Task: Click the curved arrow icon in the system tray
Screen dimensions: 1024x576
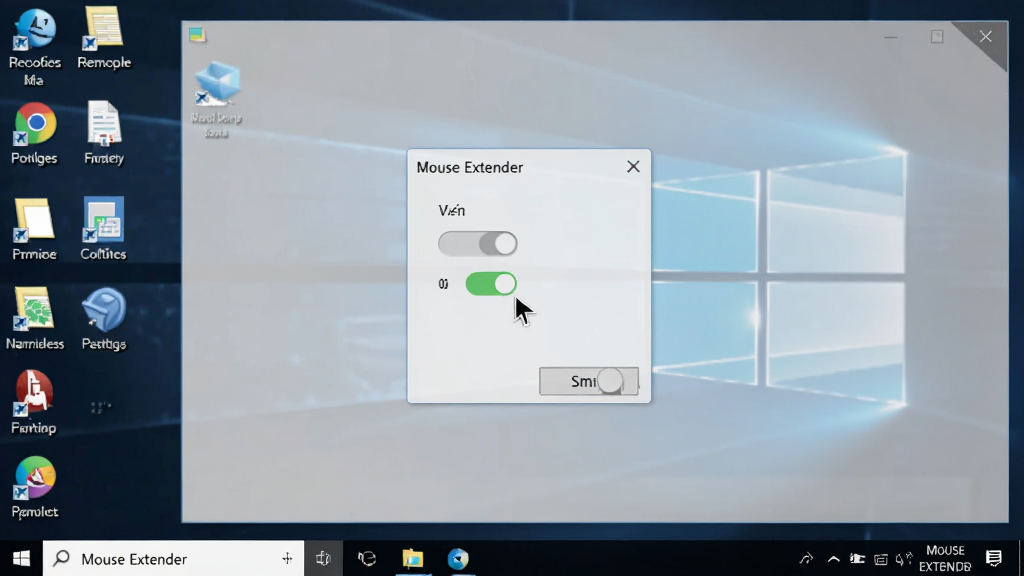Action: point(807,558)
